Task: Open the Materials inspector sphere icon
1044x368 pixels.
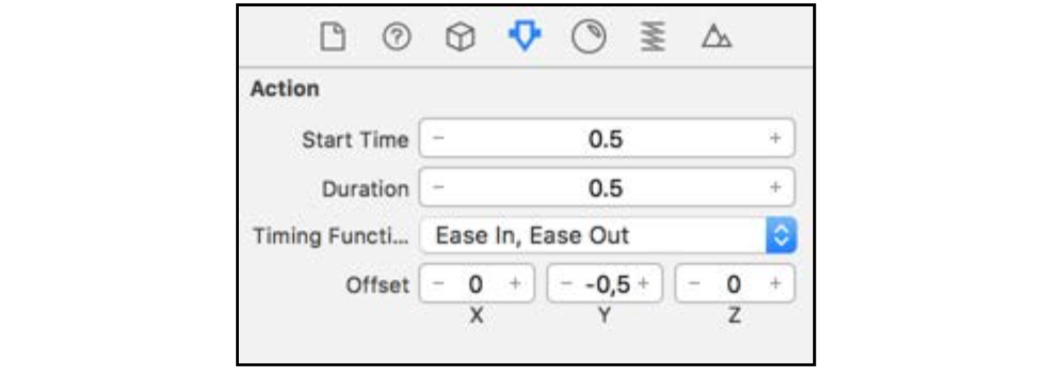Action: [589, 37]
